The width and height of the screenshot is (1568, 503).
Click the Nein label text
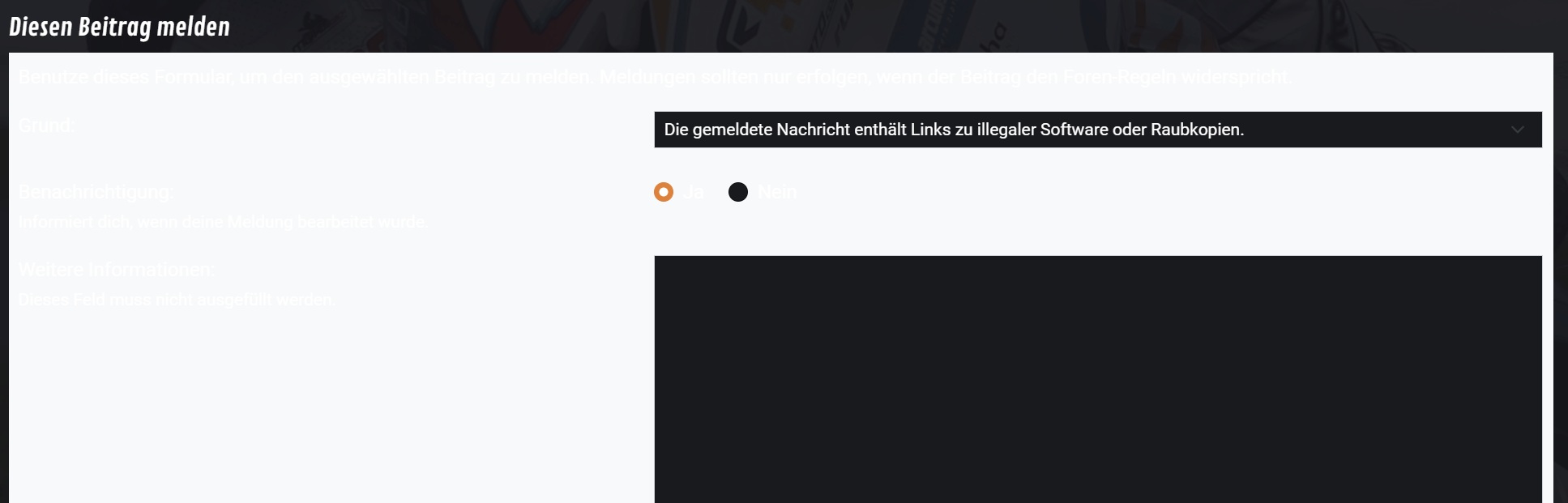(777, 192)
